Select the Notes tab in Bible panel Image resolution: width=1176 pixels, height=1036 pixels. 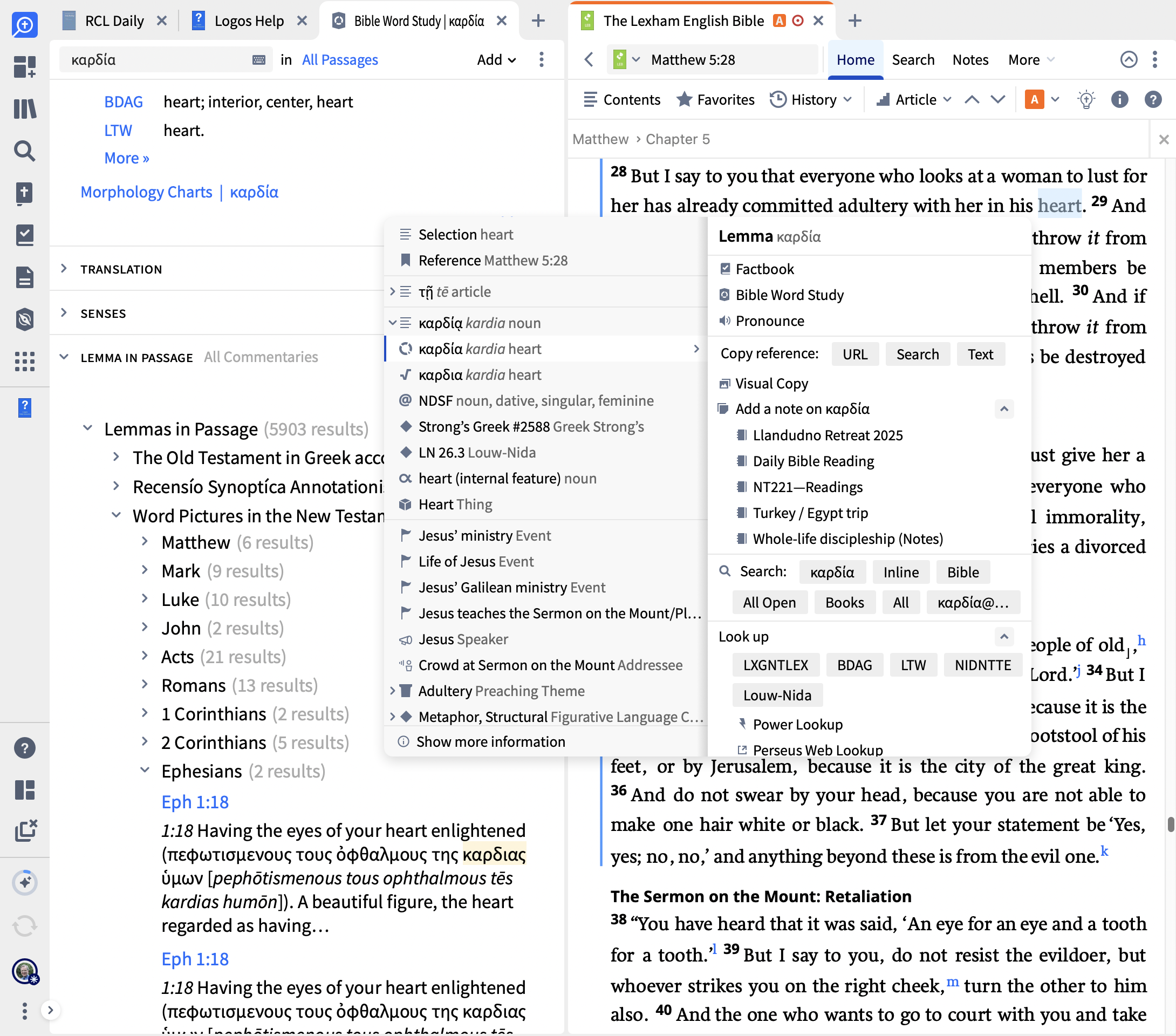970,60
